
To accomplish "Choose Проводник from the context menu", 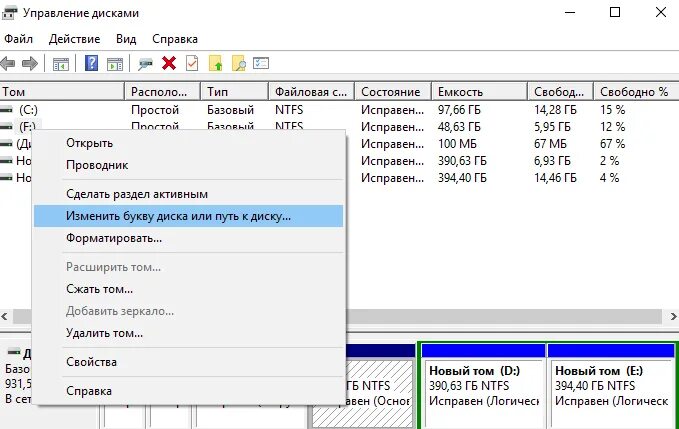I will click(188, 165).
